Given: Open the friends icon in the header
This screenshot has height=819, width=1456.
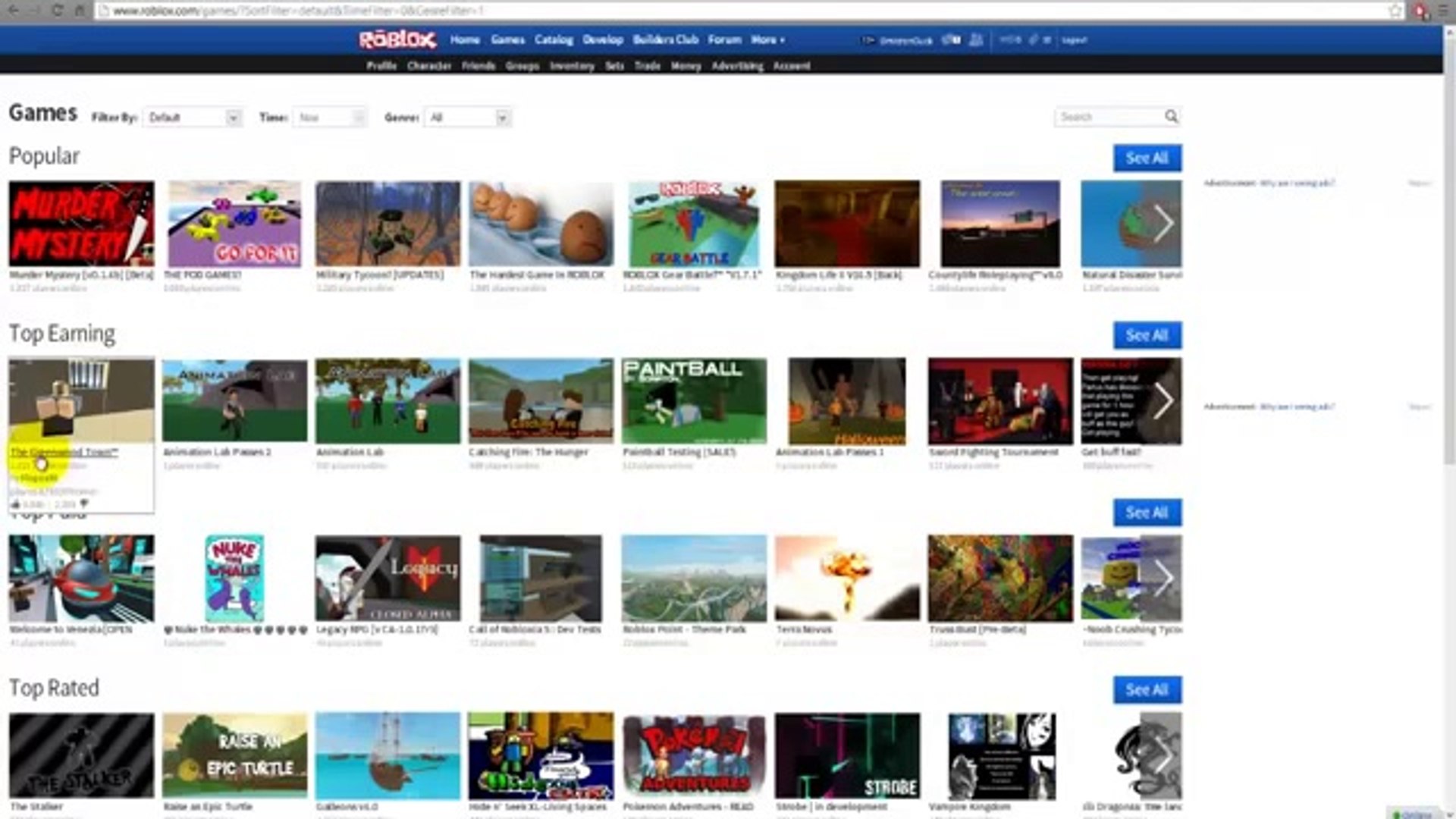Looking at the screenshot, I should [976, 39].
